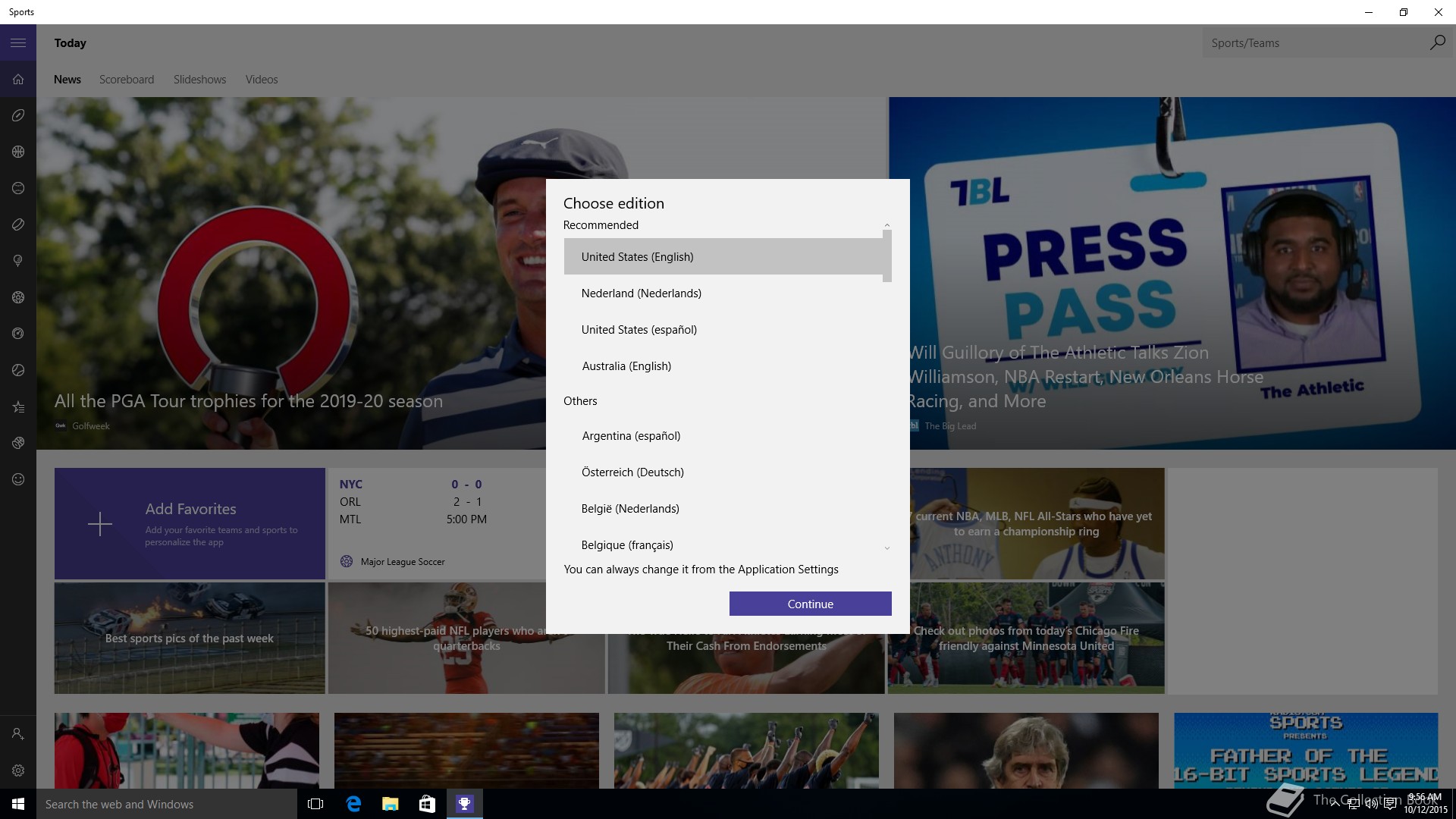Open Task View from taskbar

pyautogui.click(x=315, y=804)
